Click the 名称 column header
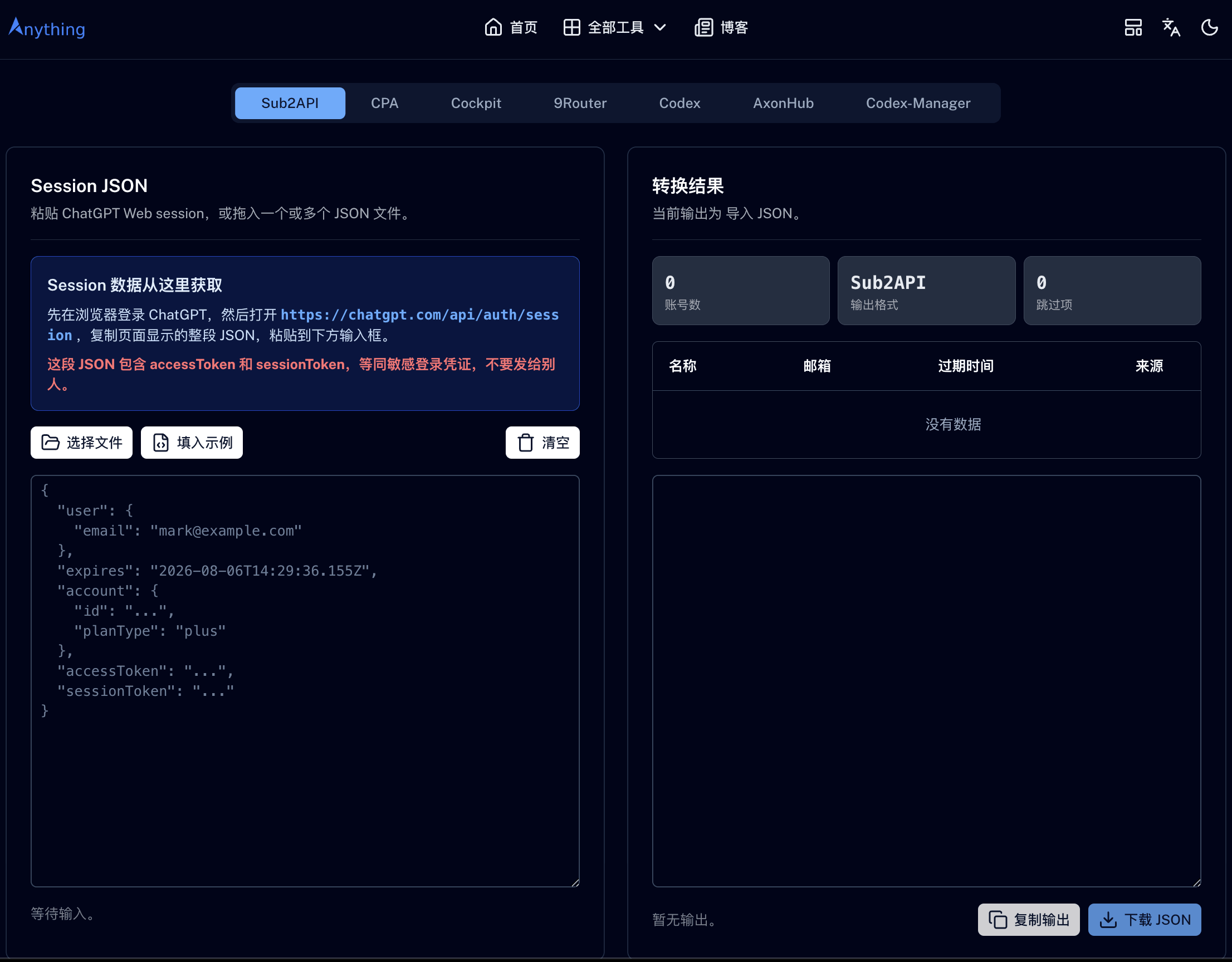The height and width of the screenshot is (962, 1232). click(683, 366)
